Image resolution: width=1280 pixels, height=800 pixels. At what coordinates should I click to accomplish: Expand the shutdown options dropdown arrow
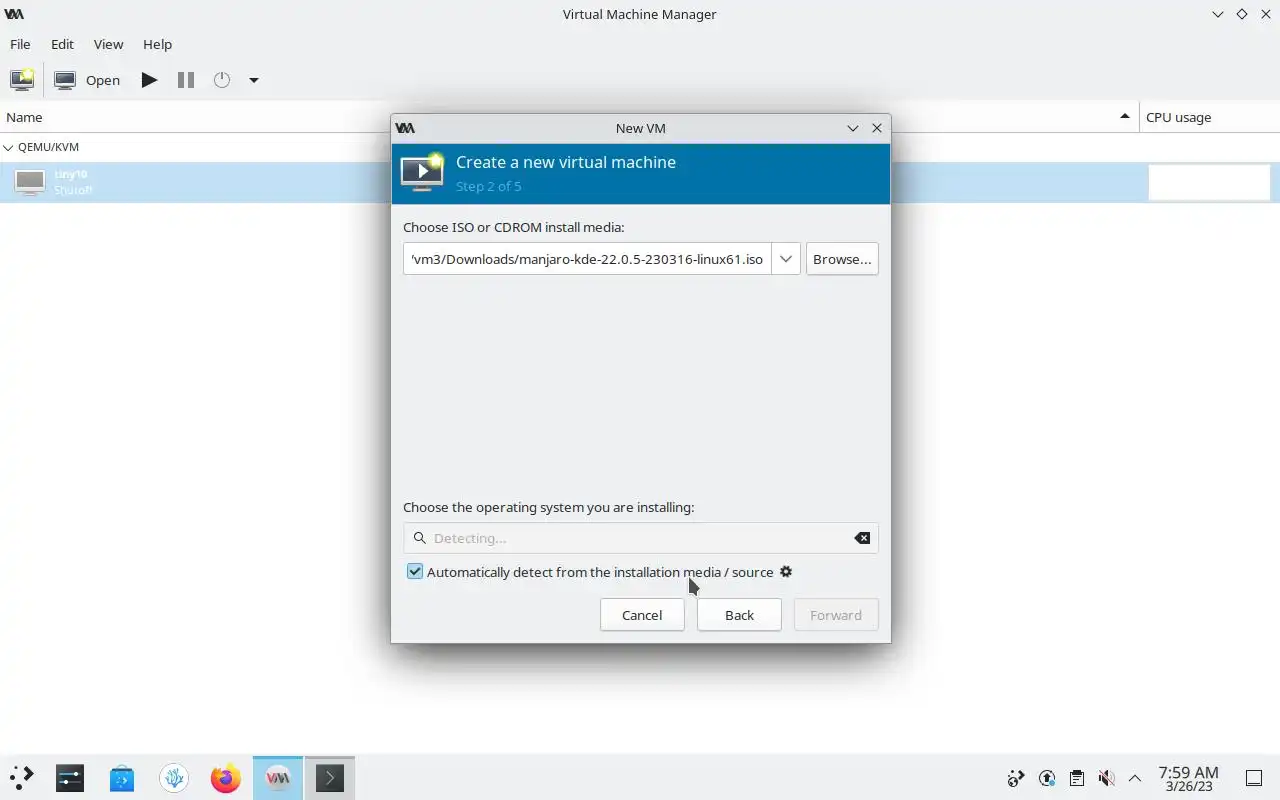coord(254,80)
